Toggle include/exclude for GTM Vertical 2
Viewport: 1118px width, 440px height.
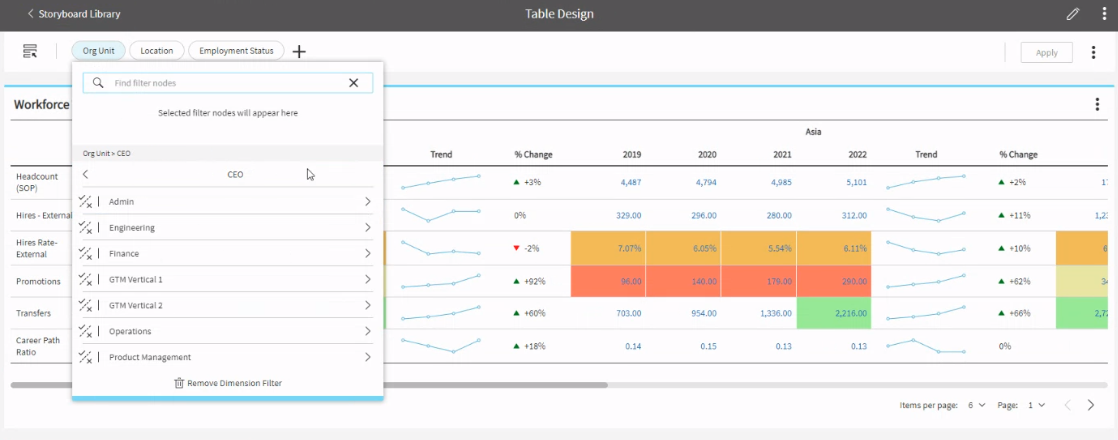coord(86,305)
